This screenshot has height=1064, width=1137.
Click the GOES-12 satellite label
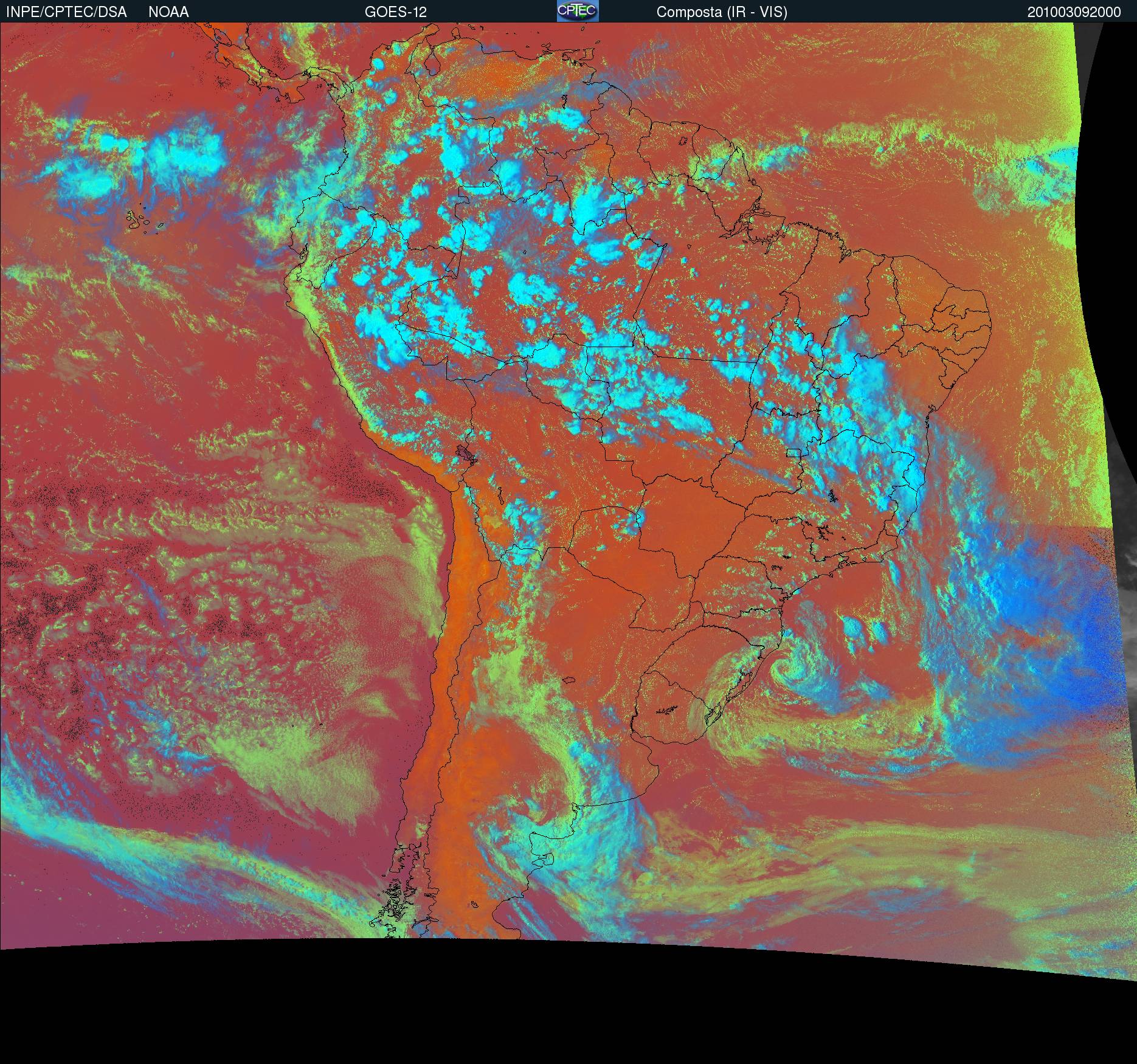tap(396, 12)
